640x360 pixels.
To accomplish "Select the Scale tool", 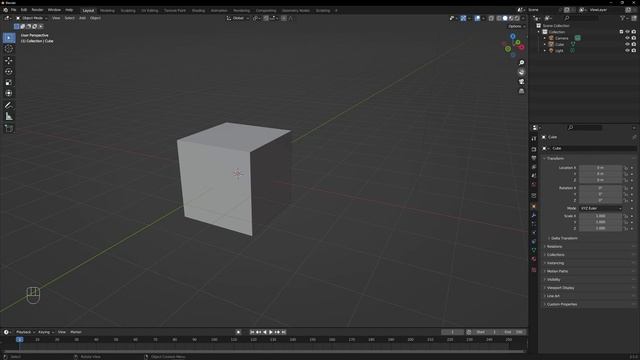I will [9, 82].
